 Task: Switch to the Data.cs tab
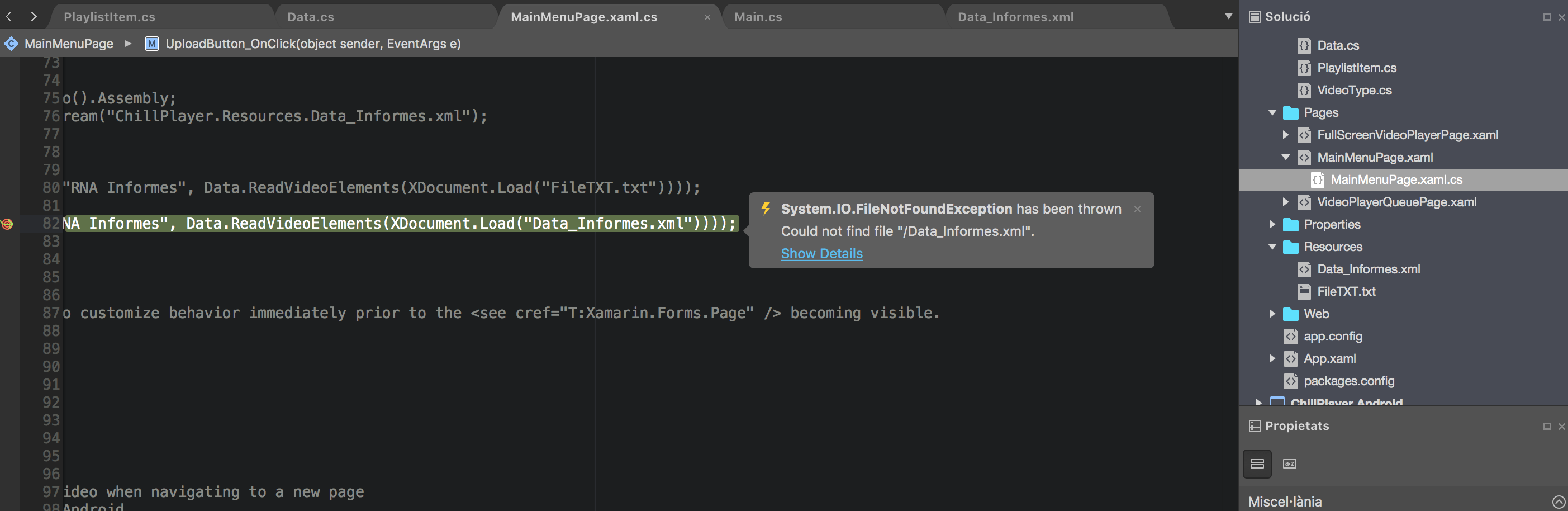pos(311,17)
